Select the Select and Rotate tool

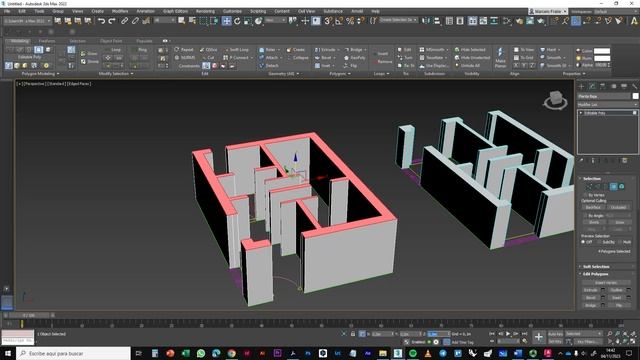click(x=237, y=21)
